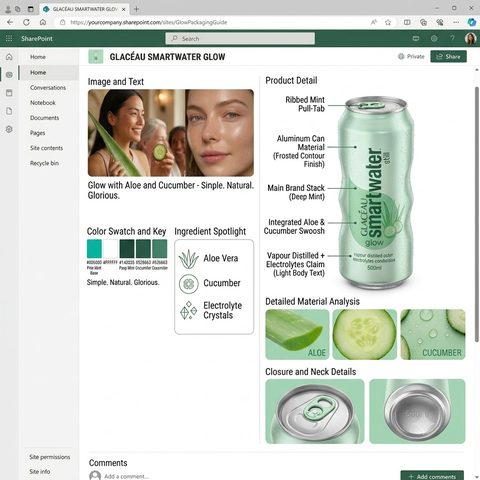Viewport: 480px width, 480px height.
Task: Click the browser home icon
Action: [43, 22]
